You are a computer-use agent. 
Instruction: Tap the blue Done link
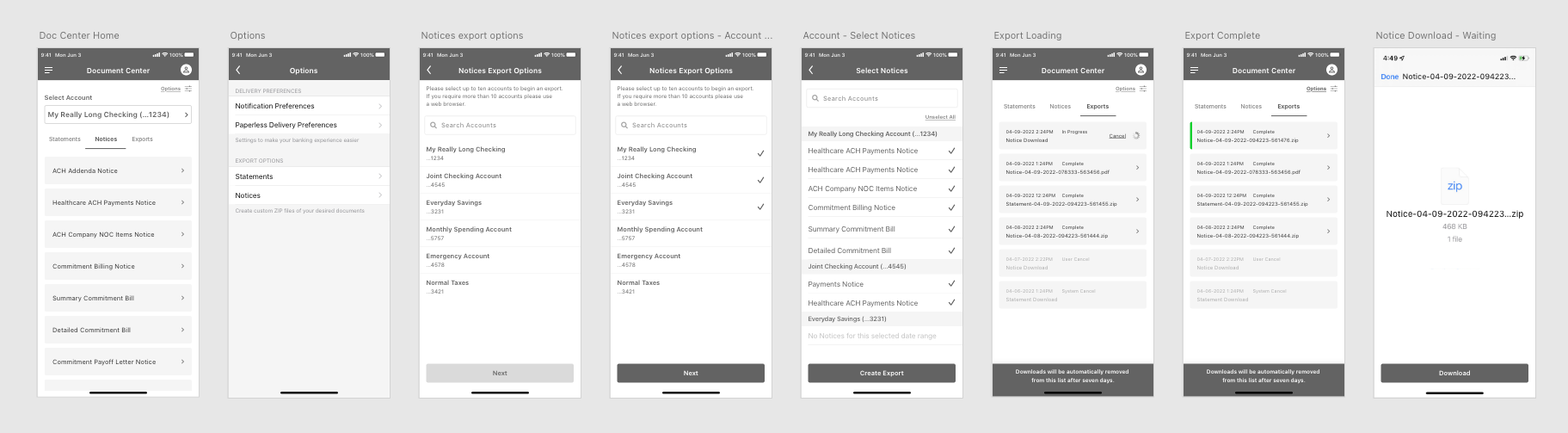point(1389,77)
